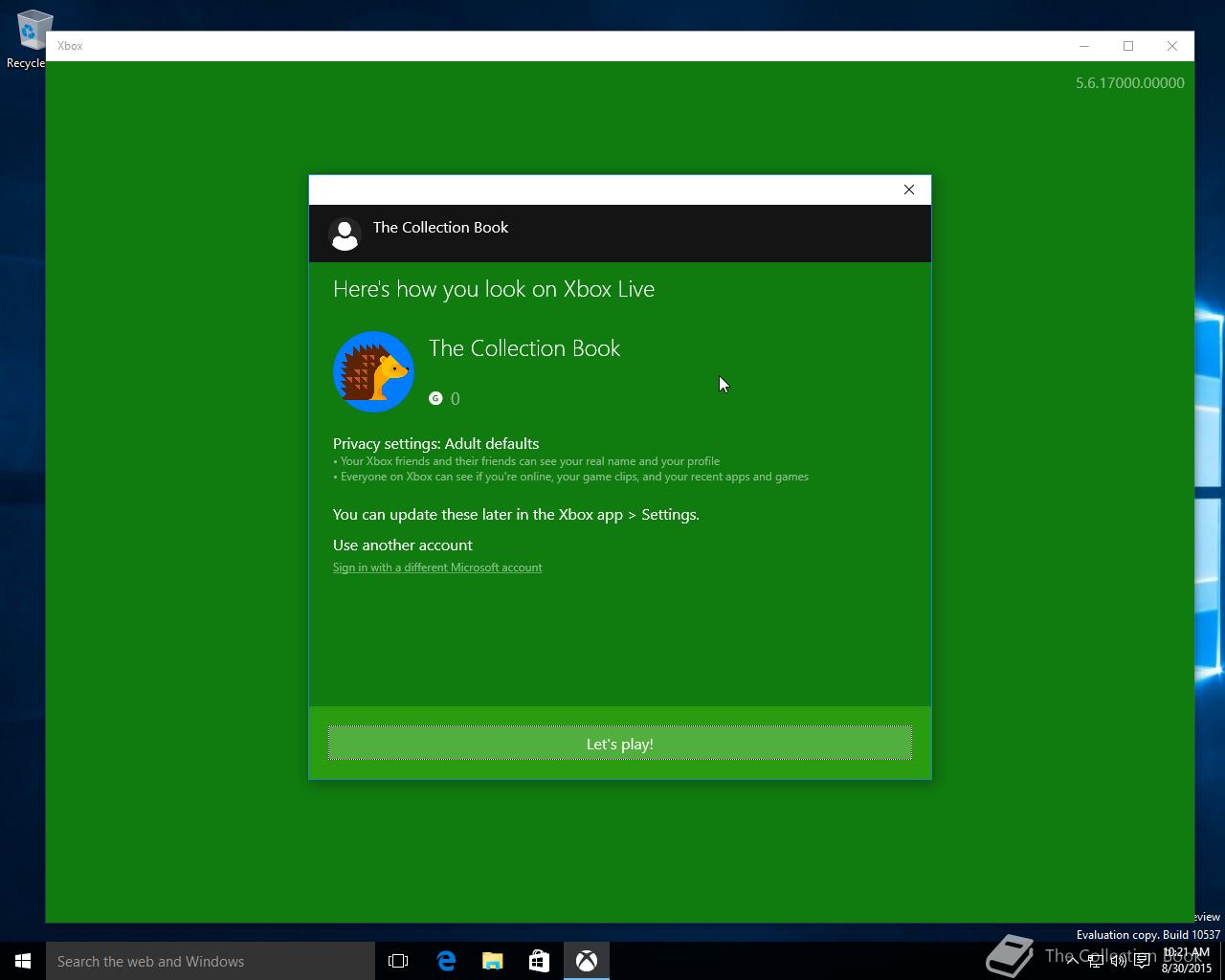
Task: Click the grey profile silhouette in dialog header
Action: pos(345,234)
